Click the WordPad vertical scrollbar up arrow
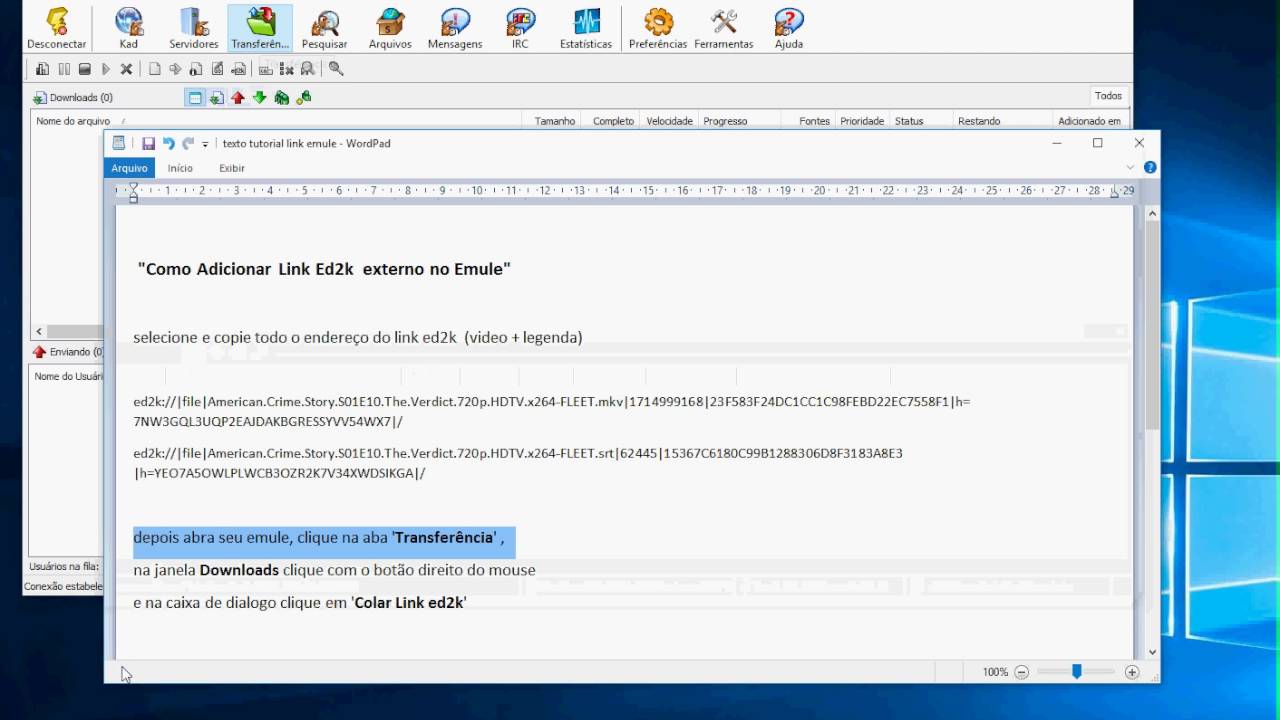Screen dimensions: 1280x720 (x=1152, y=213)
